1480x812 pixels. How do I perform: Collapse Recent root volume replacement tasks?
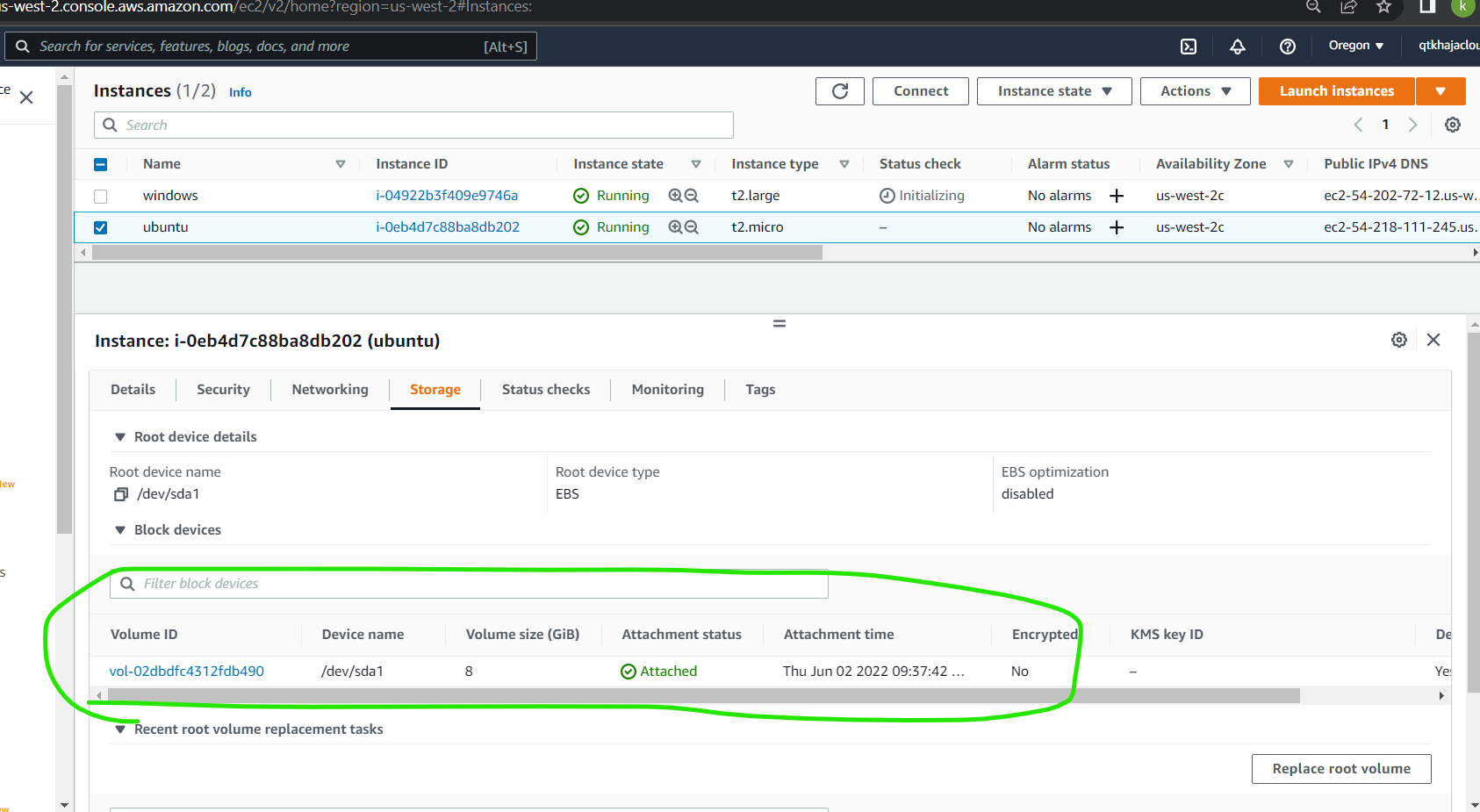coord(120,729)
